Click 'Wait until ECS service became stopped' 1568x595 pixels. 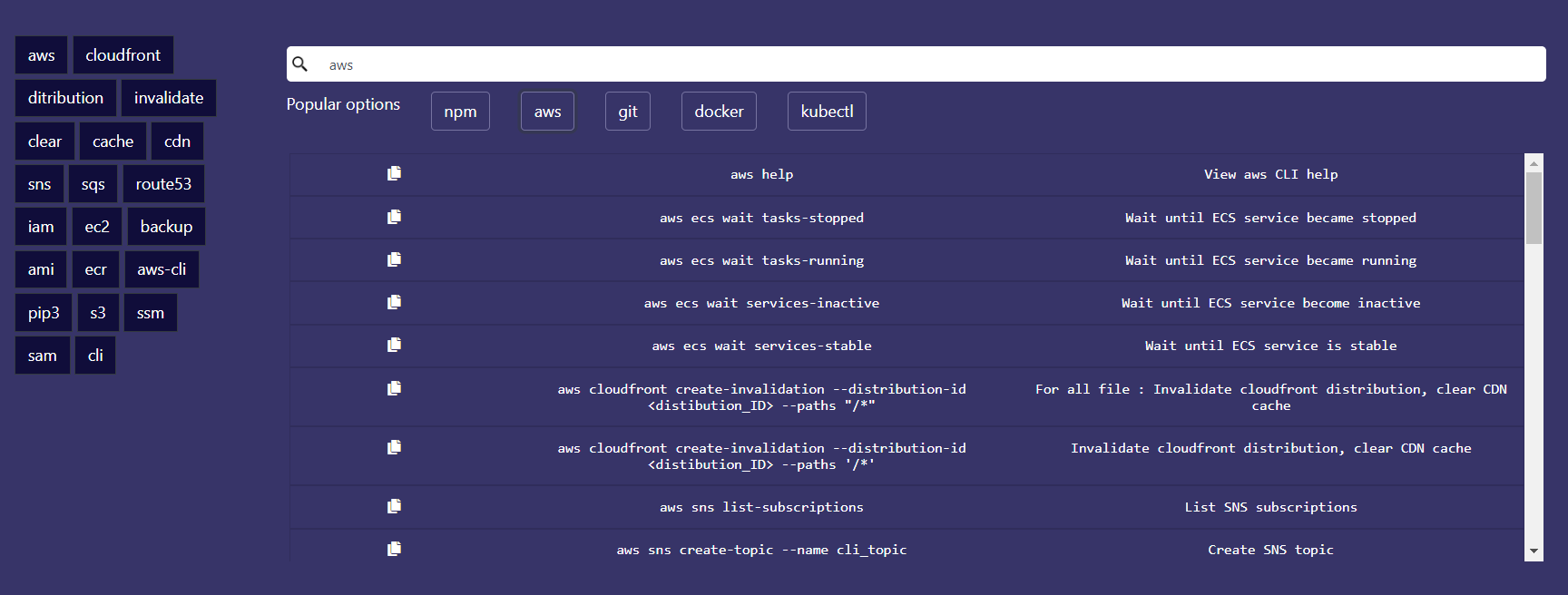pos(1270,218)
